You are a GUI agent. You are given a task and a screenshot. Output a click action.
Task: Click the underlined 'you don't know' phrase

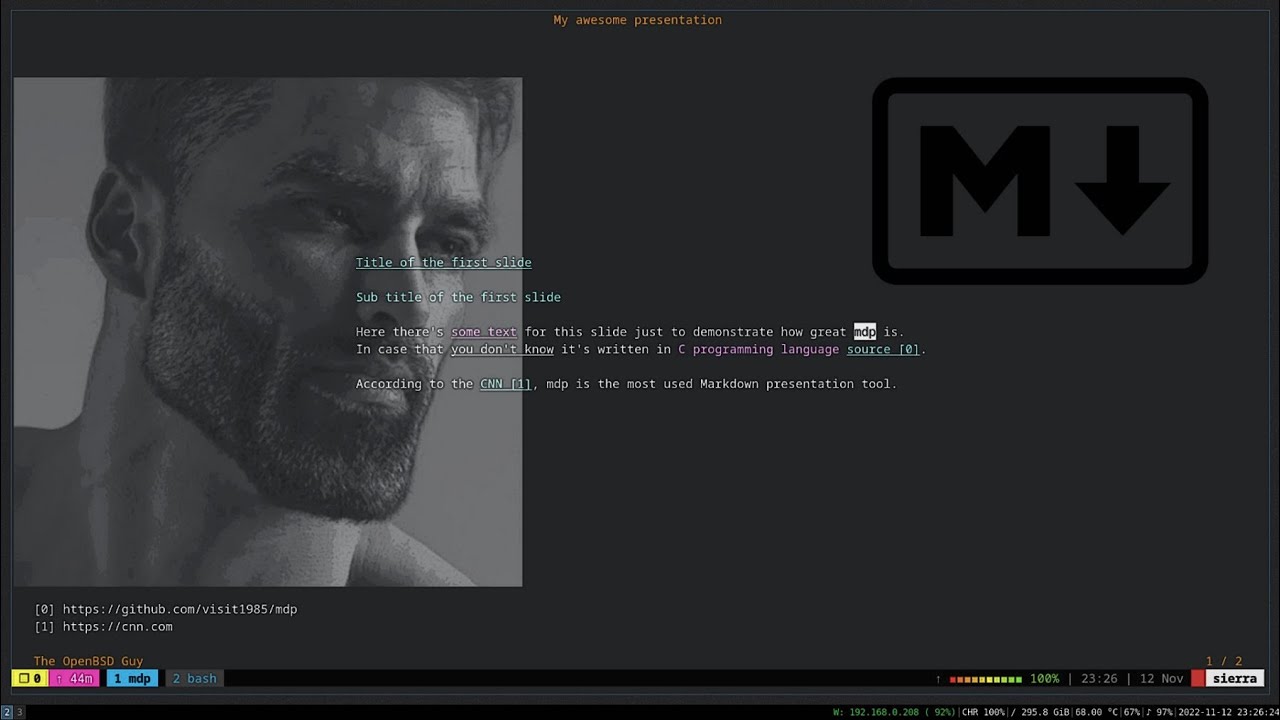point(502,350)
